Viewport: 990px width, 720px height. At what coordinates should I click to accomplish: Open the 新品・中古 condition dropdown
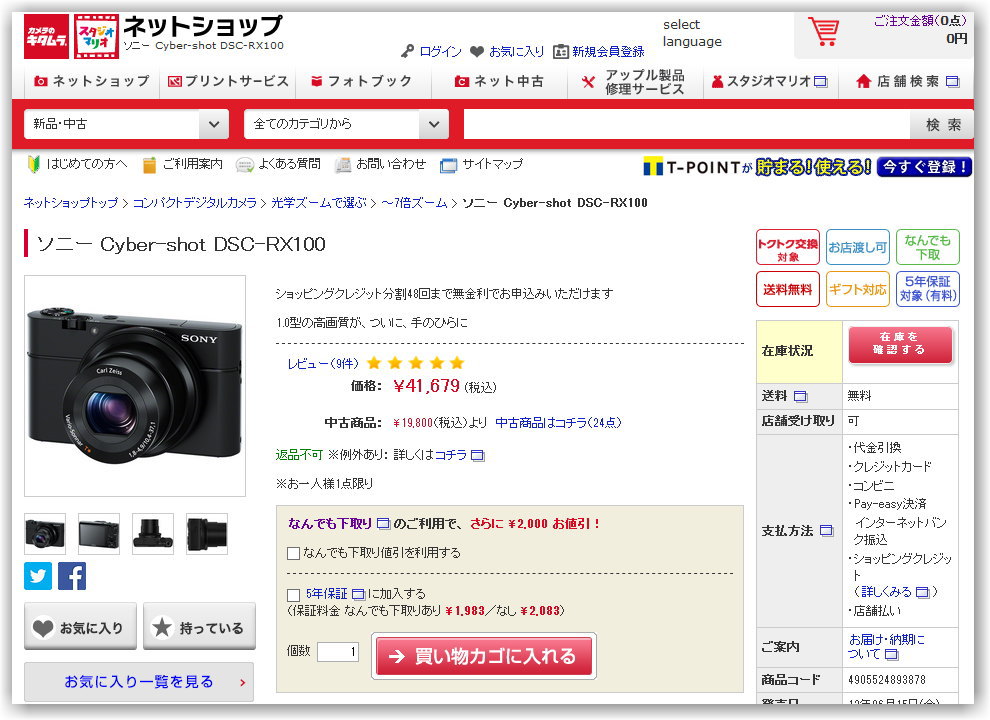point(126,124)
